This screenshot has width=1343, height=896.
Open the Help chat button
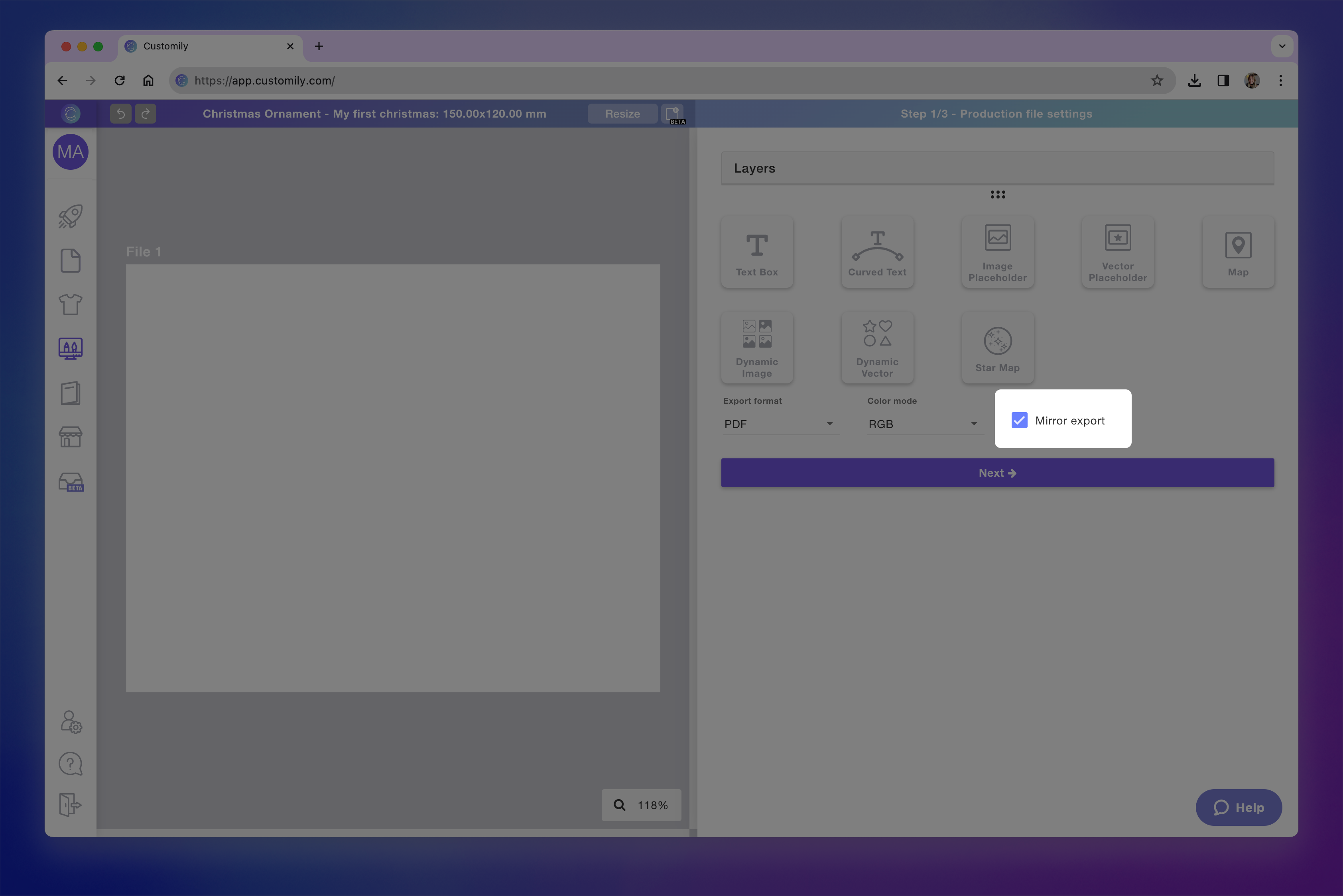click(x=1239, y=808)
